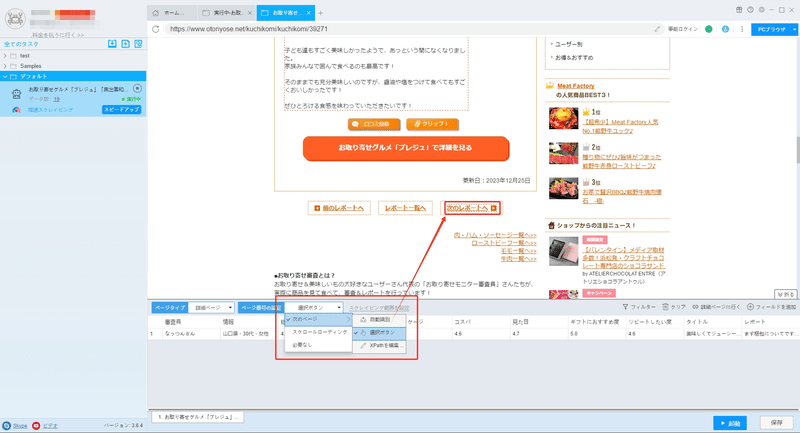This screenshot has height=433, width=800.
Task: Collapse the data panel with 折る button
Action: [785, 294]
